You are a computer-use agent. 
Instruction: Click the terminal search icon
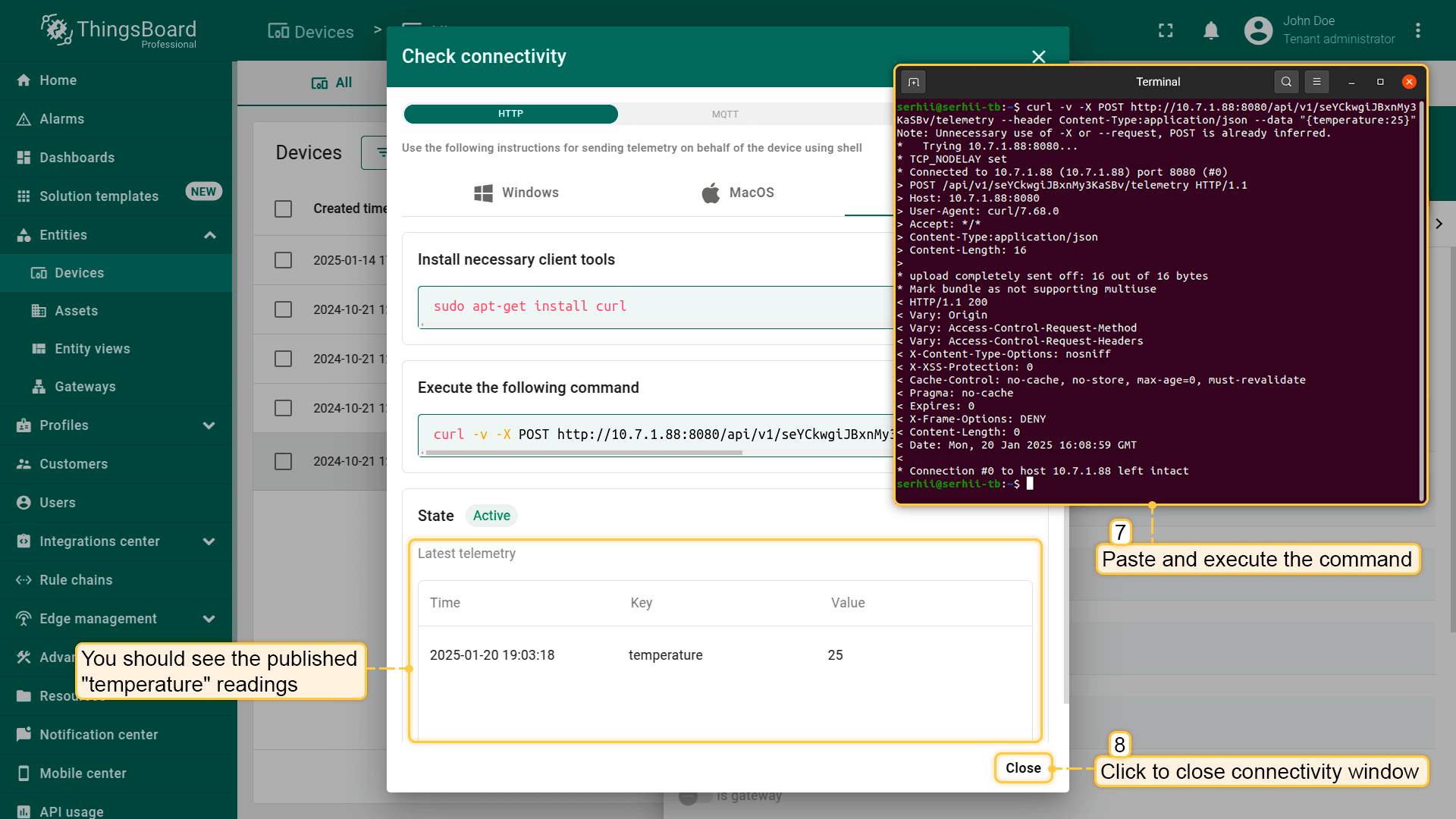point(1286,82)
